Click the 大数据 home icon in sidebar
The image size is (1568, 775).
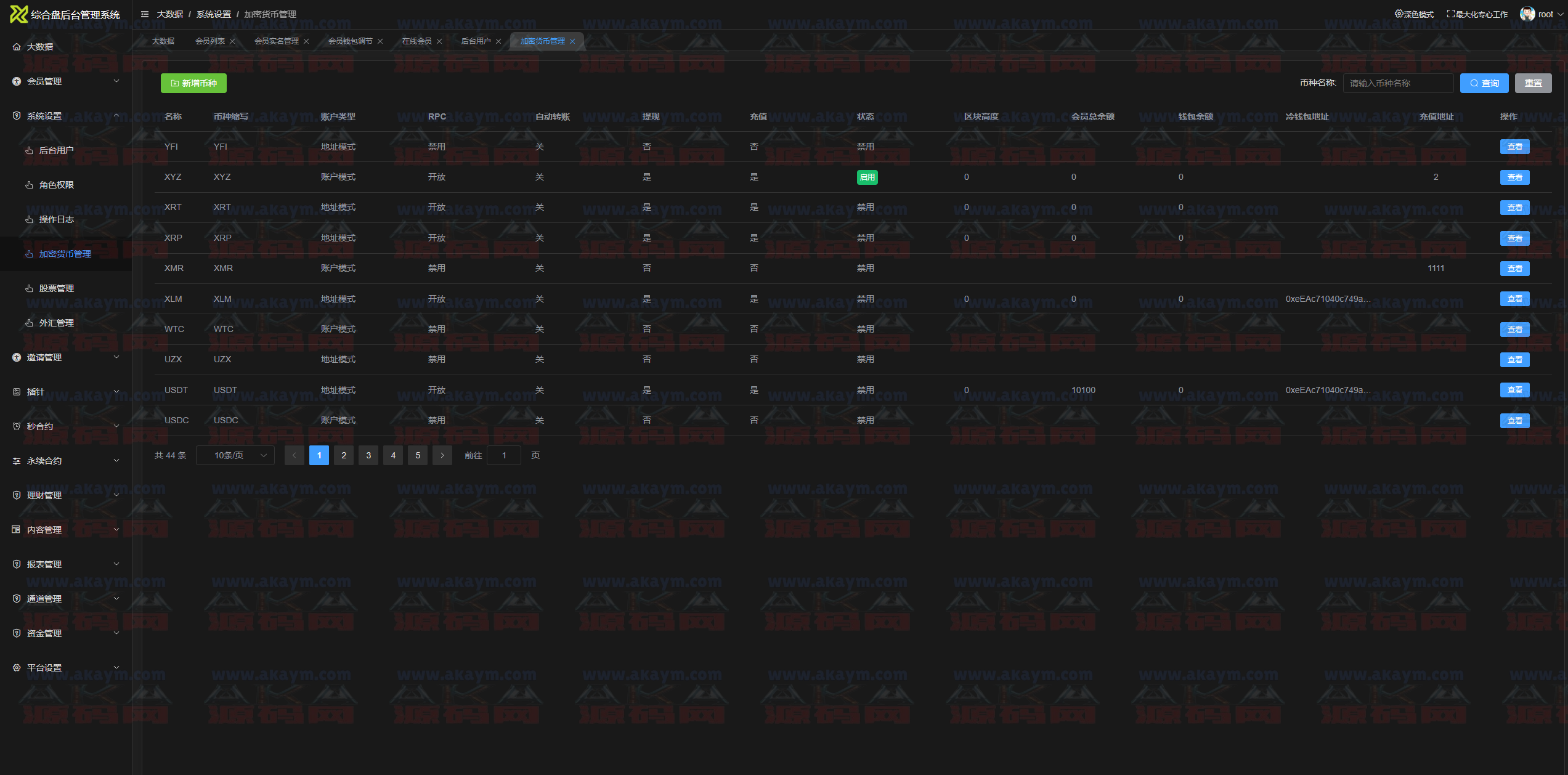point(17,47)
